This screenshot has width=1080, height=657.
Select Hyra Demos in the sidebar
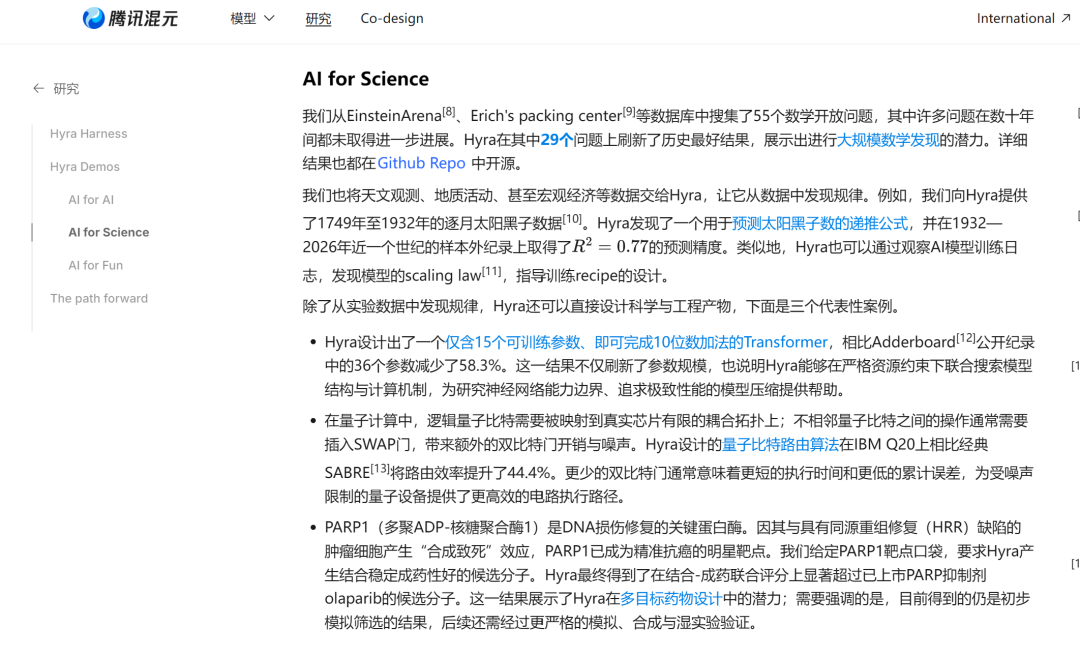85,167
